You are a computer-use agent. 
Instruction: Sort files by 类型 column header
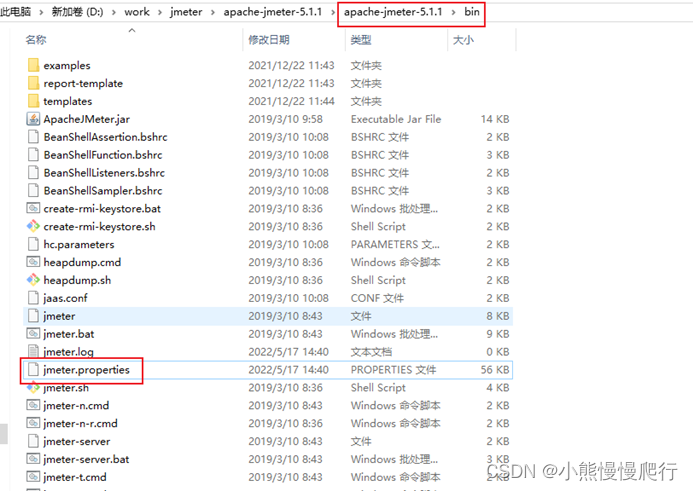pyautogui.click(x=361, y=40)
